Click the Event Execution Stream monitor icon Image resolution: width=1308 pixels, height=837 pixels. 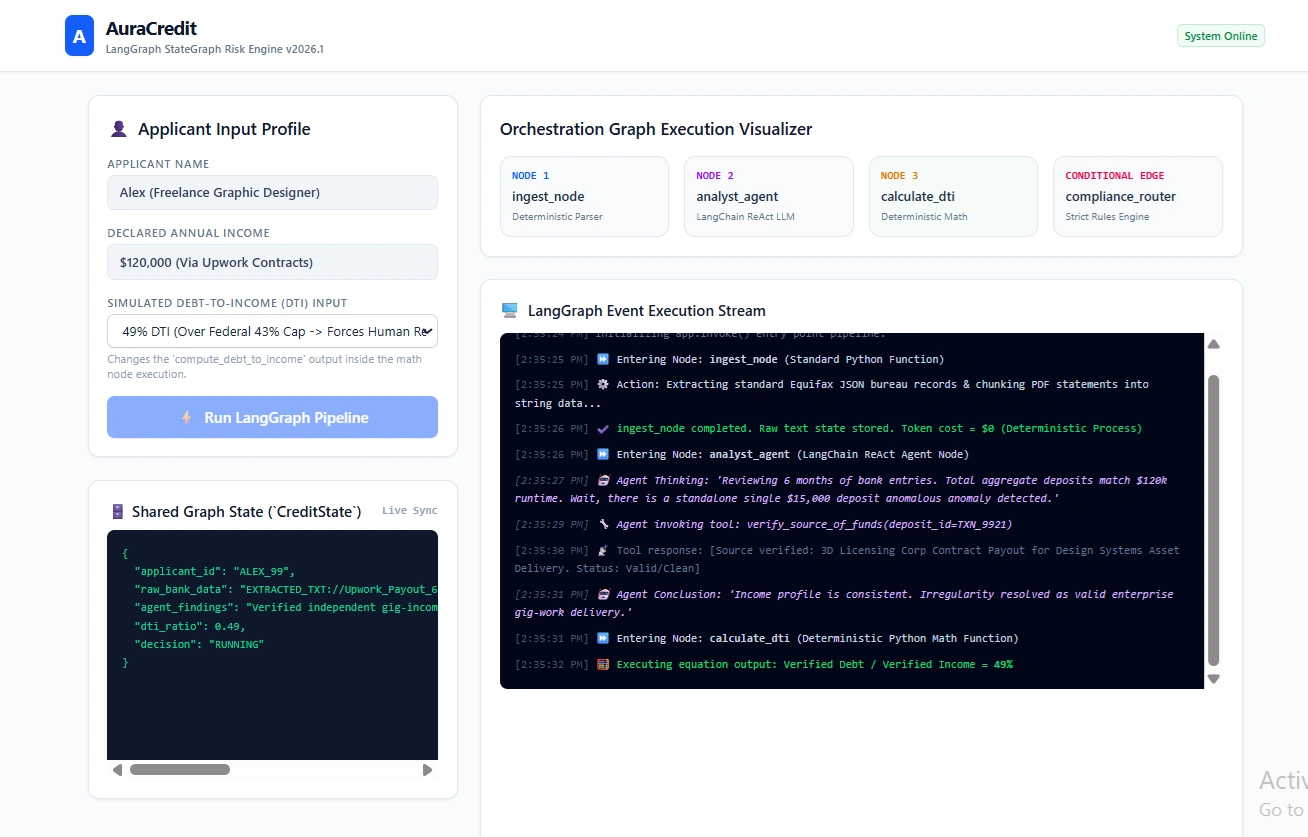click(509, 311)
